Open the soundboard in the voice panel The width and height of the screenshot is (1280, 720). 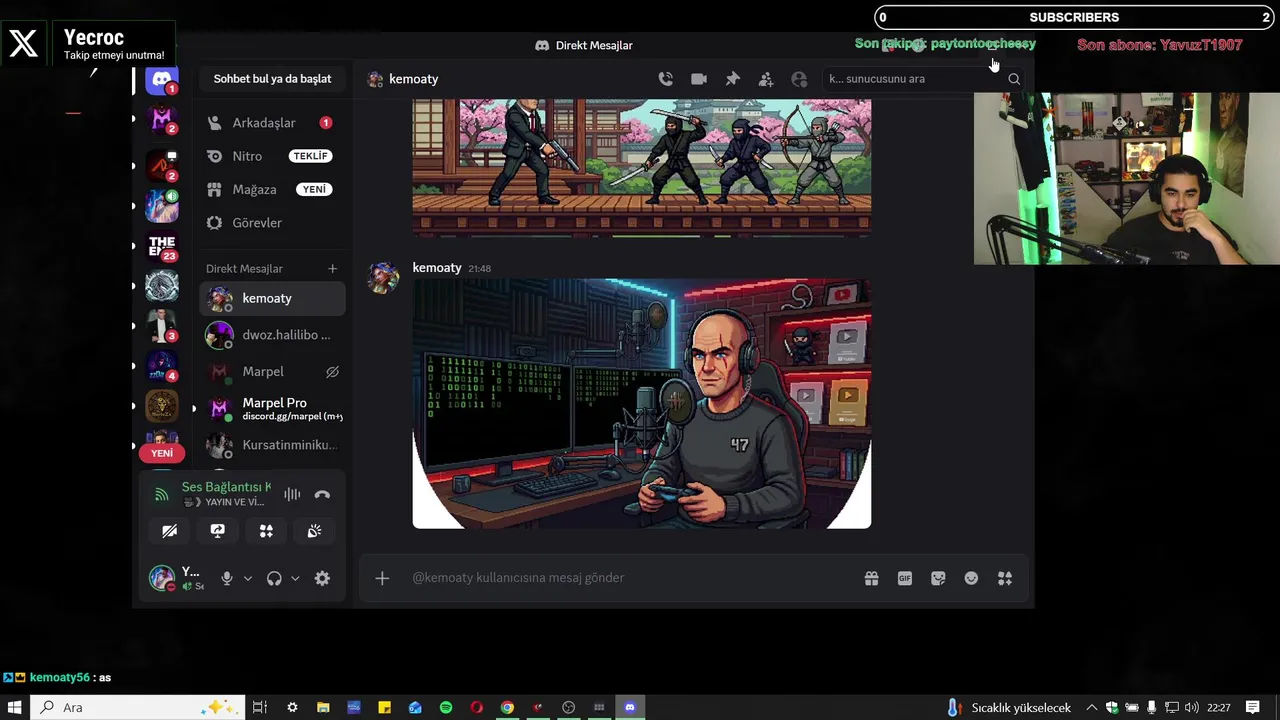(x=314, y=531)
